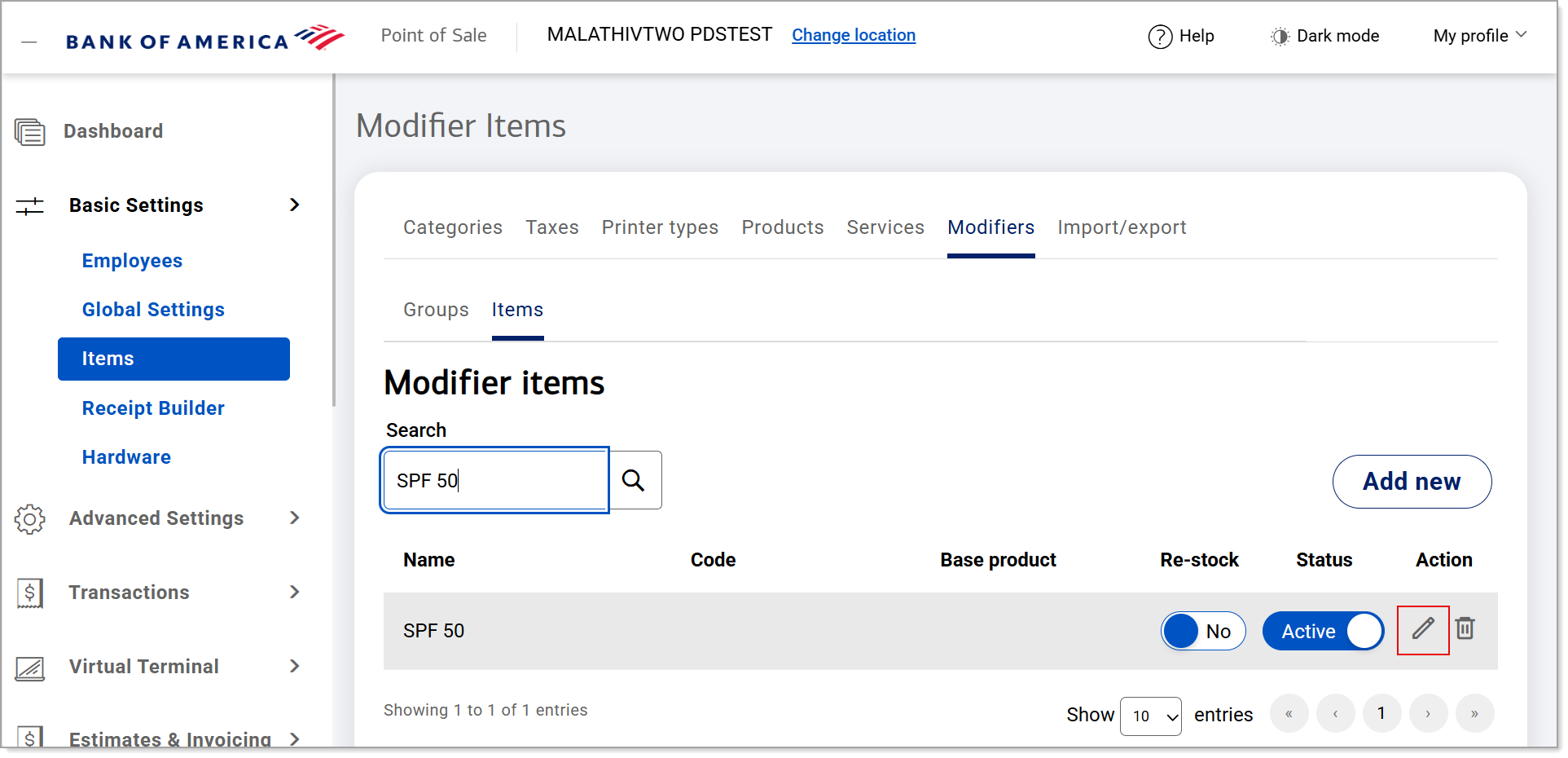
Task: Click the Dark mode sun icon
Action: click(x=1280, y=37)
